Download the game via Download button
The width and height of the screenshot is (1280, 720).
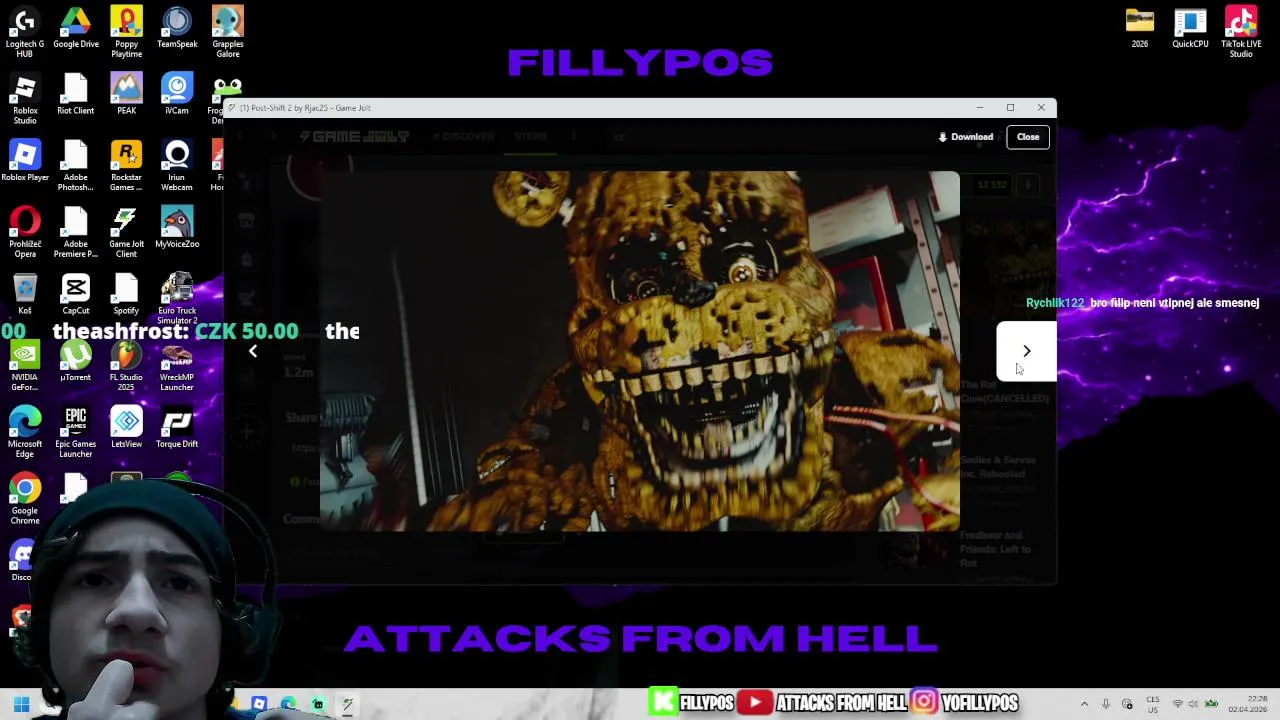965,137
